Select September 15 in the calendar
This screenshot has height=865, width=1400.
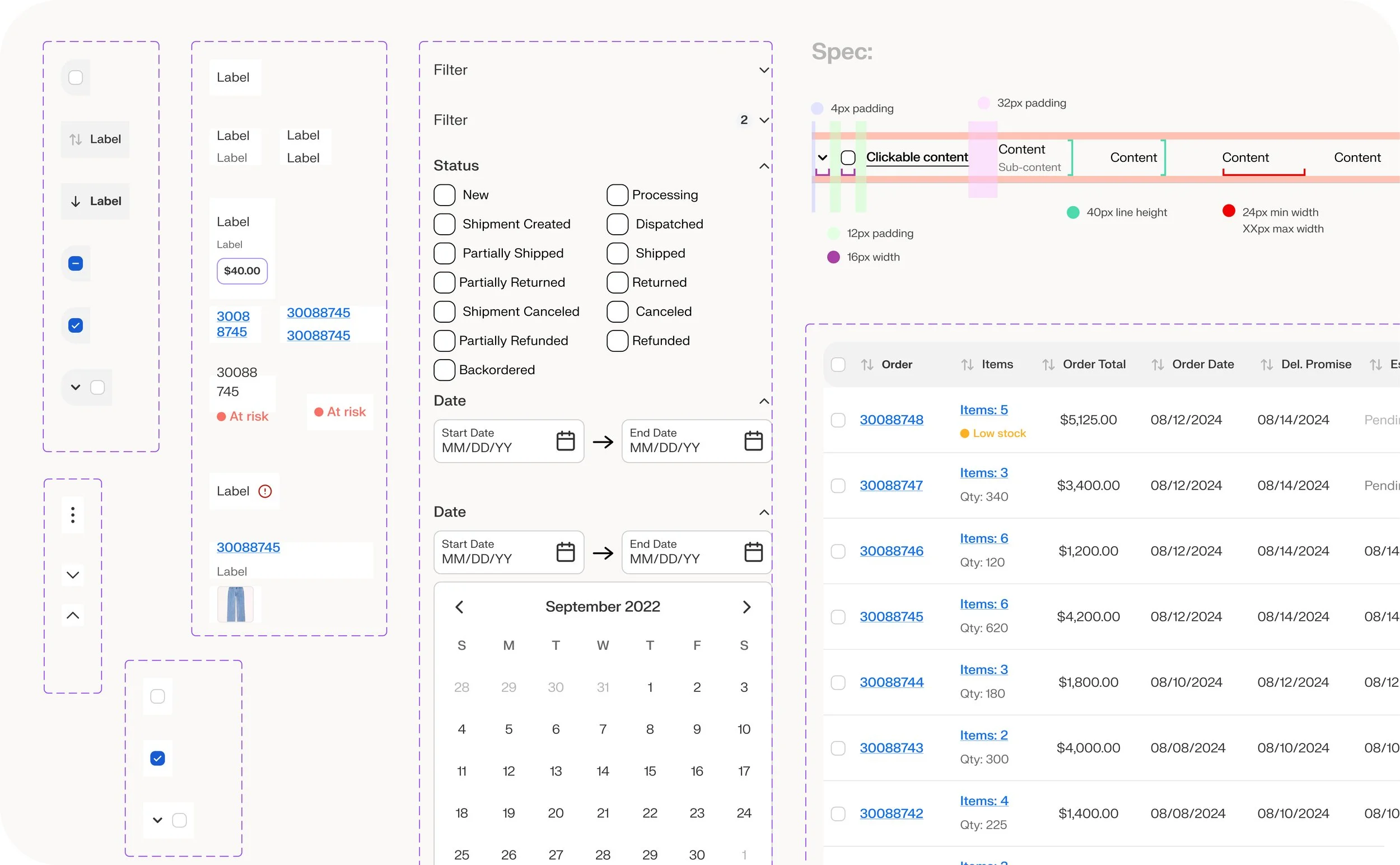650,771
